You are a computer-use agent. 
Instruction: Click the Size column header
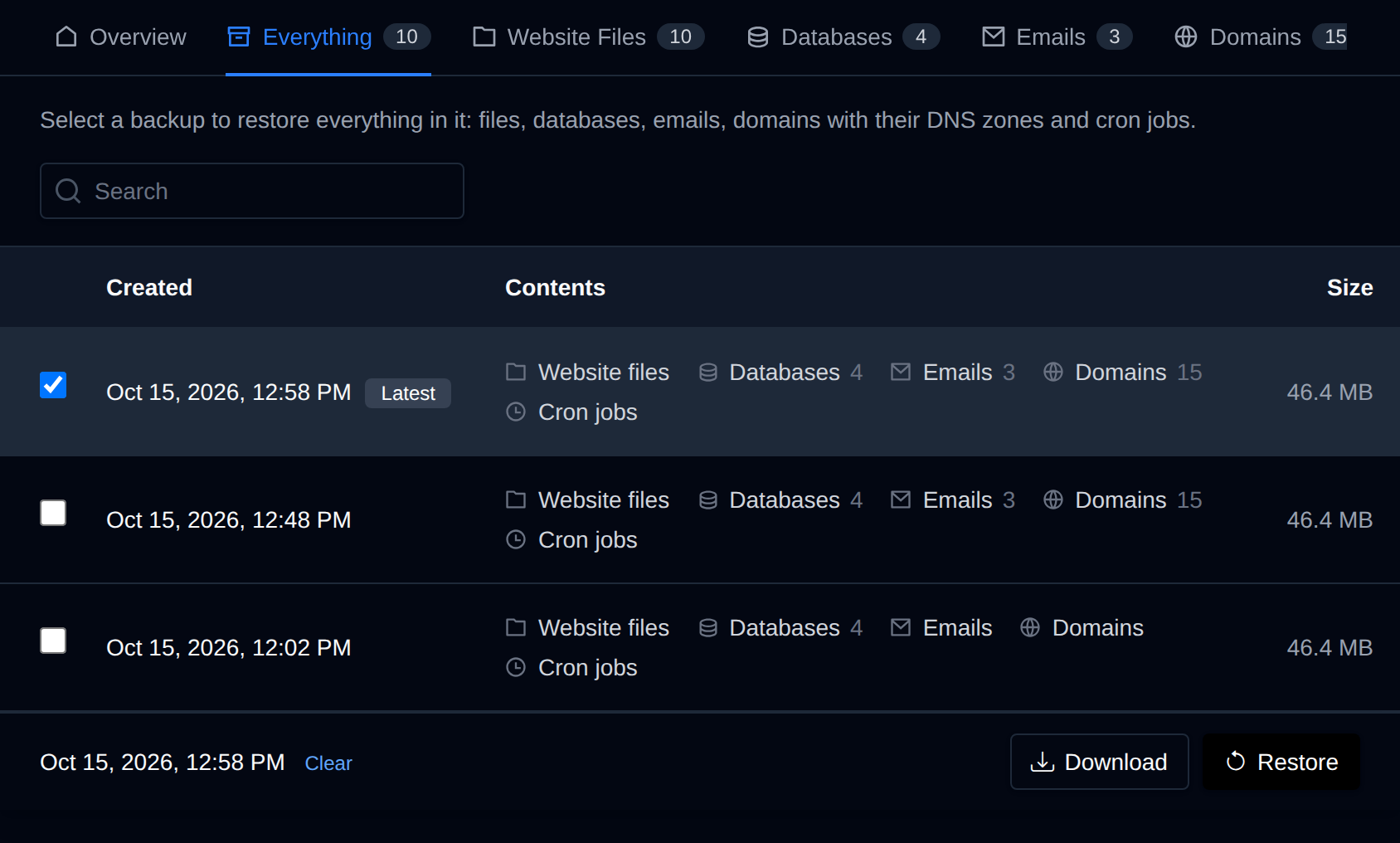coord(1349,287)
